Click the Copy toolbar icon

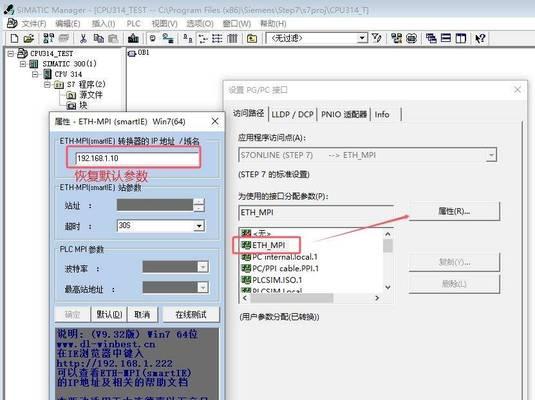[99, 38]
